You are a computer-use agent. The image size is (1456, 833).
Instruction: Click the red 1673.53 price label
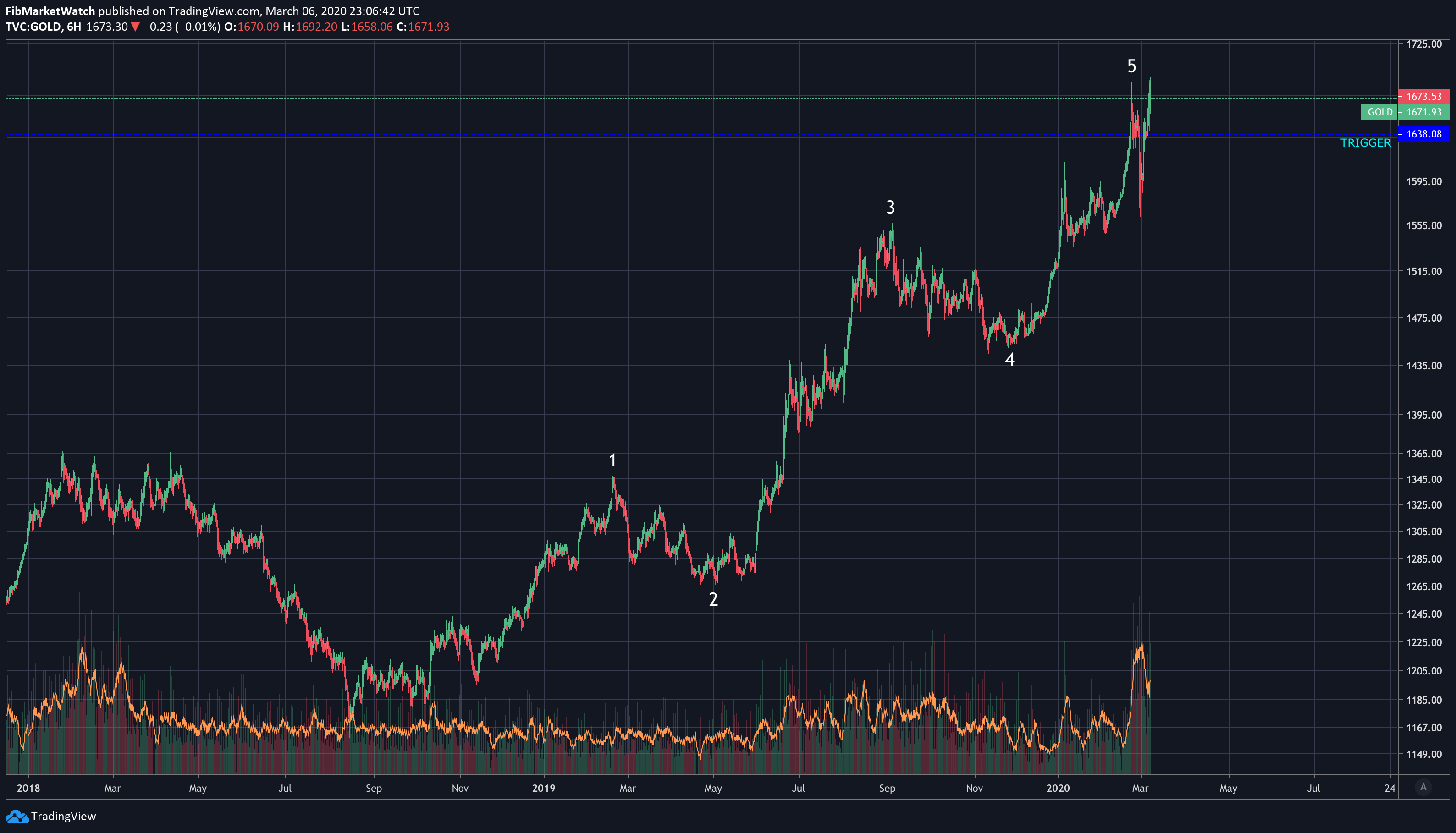click(1424, 96)
